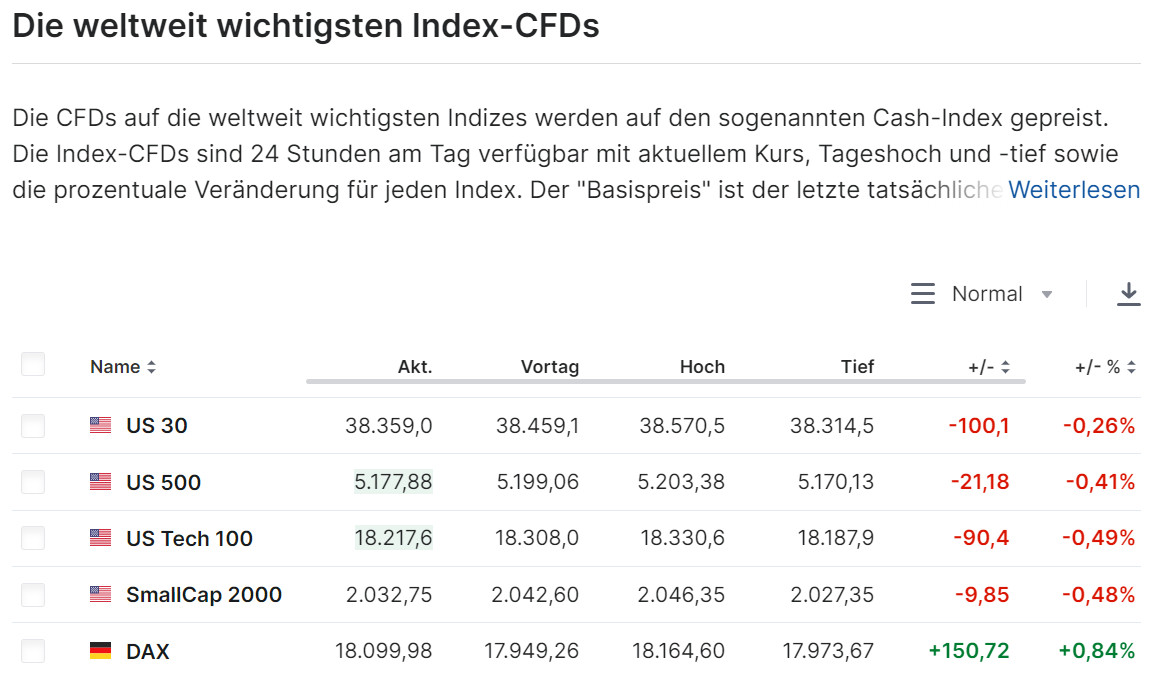
Task: Toggle the select-all header checkbox
Action: tap(33, 364)
